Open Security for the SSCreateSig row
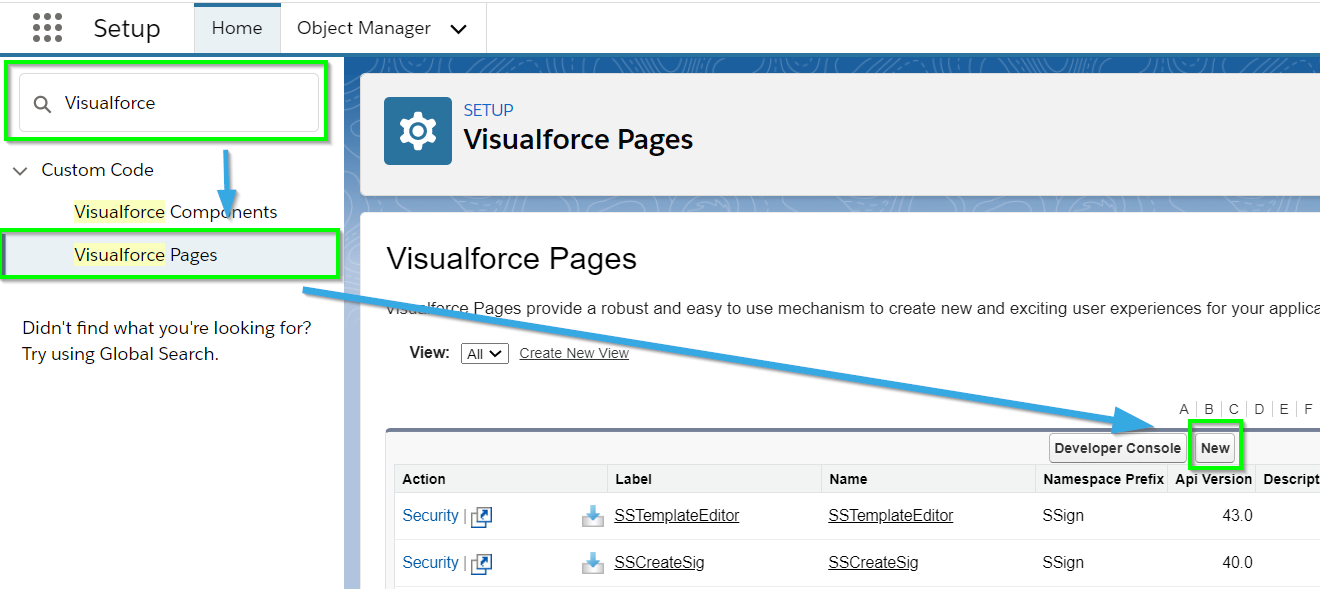The height and width of the screenshot is (589, 1320). (430, 563)
